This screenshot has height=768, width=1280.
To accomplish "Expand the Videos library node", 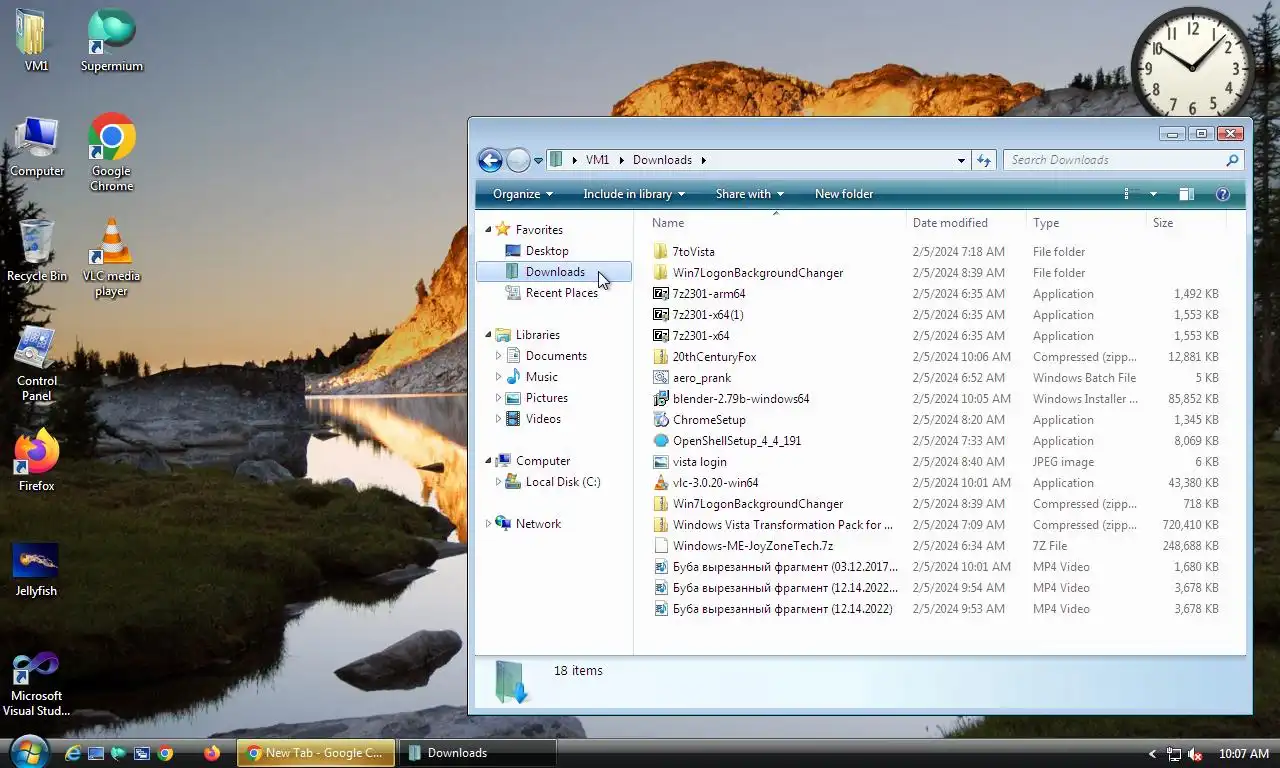I will tap(499, 419).
